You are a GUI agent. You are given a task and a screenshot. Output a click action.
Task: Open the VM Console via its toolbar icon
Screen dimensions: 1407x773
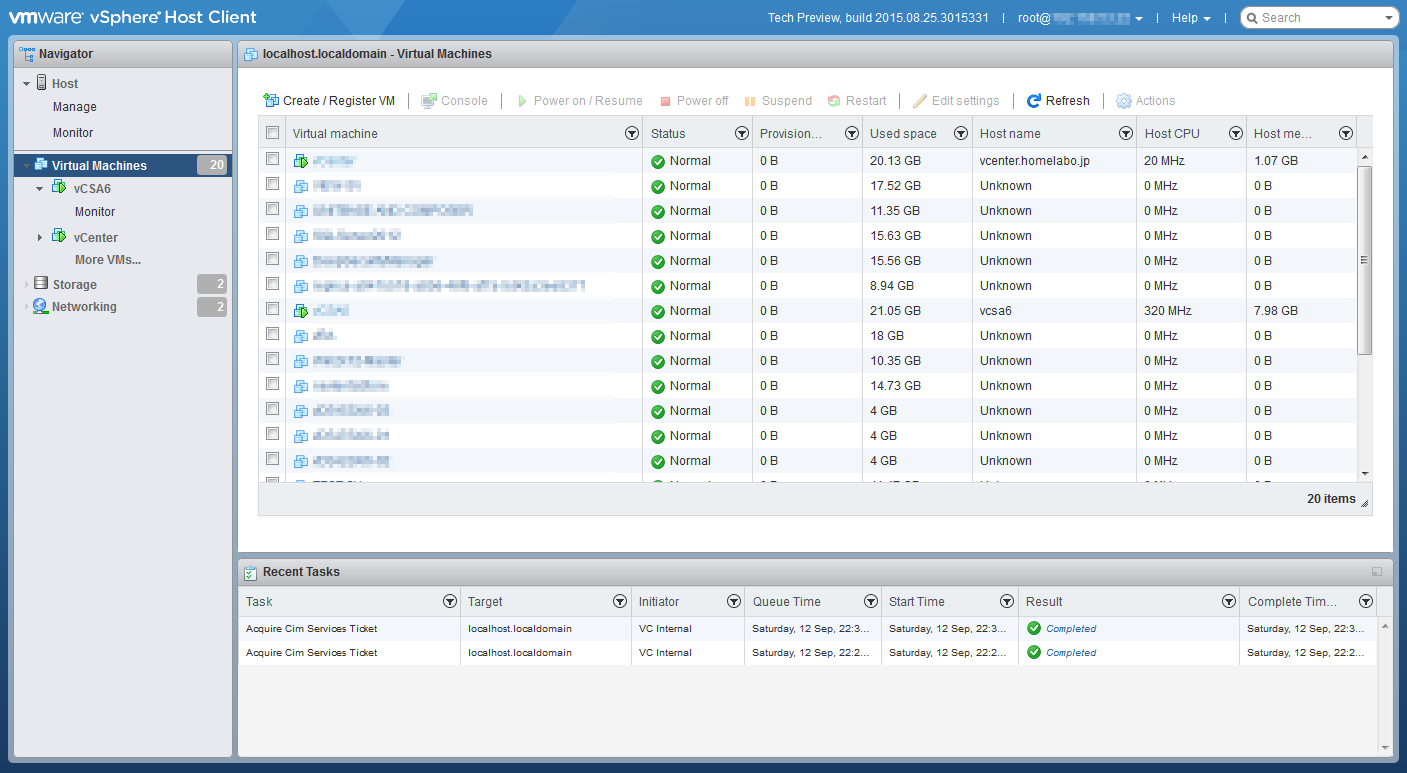(429, 100)
